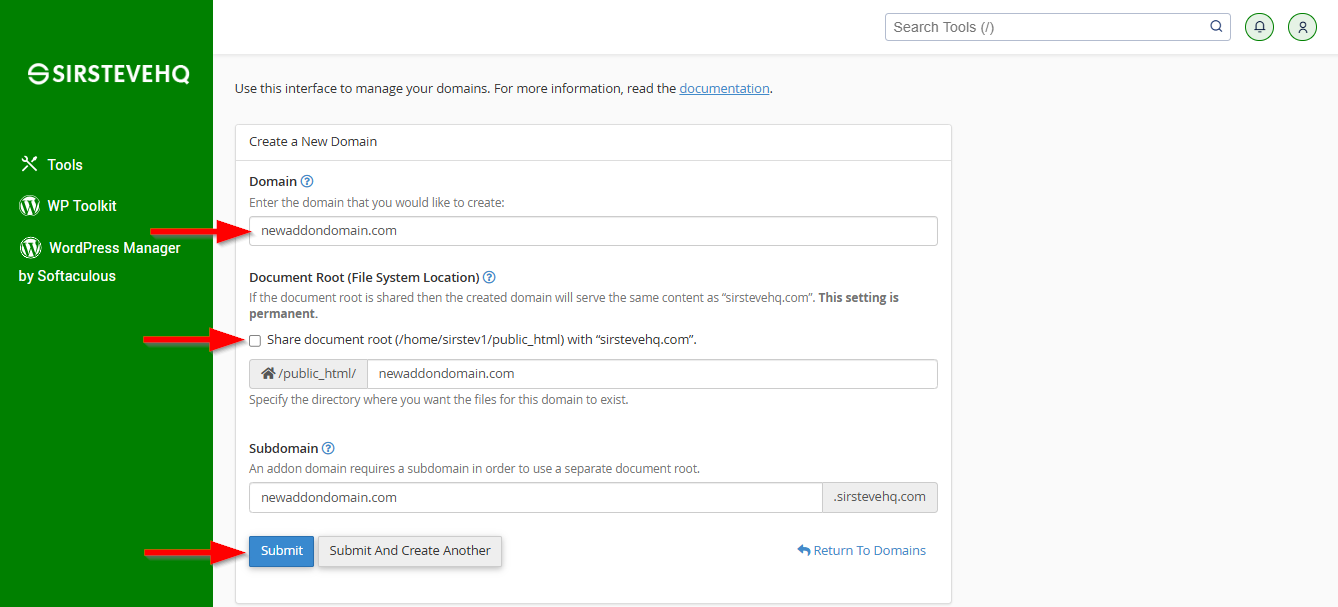This screenshot has height=607, width=1338.
Task: Click the home icon before /public_html/
Action: [x=268, y=374]
